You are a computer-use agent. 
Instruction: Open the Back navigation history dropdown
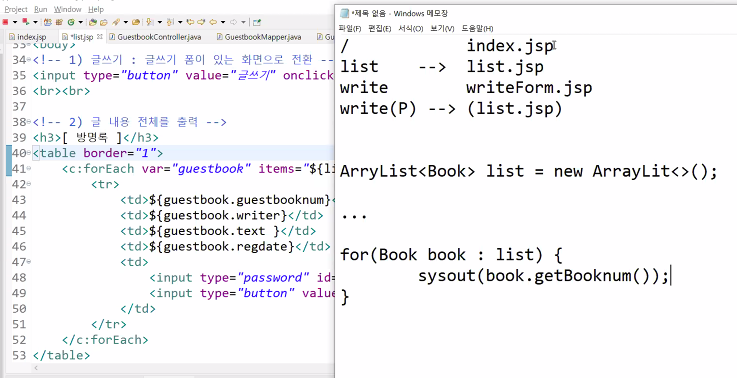[223, 22]
